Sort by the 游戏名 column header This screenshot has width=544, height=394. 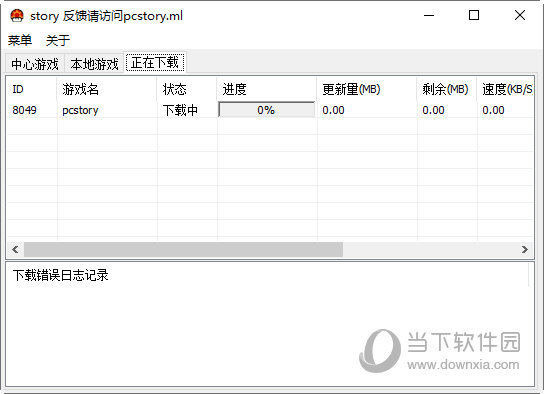coord(107,89)
